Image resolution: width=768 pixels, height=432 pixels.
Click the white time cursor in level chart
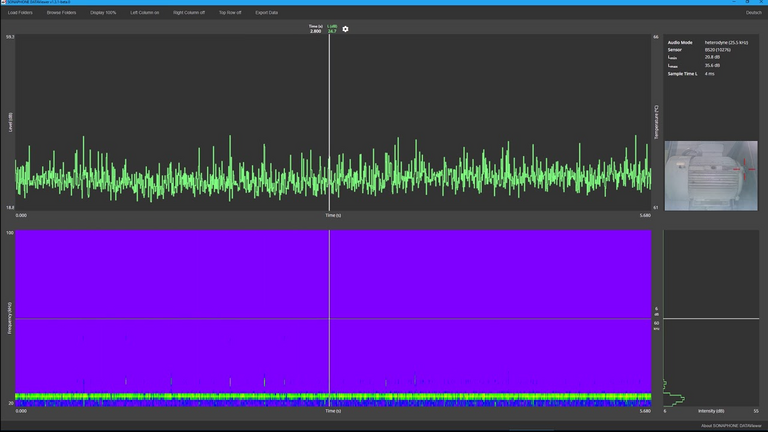[x=329, y=100]
